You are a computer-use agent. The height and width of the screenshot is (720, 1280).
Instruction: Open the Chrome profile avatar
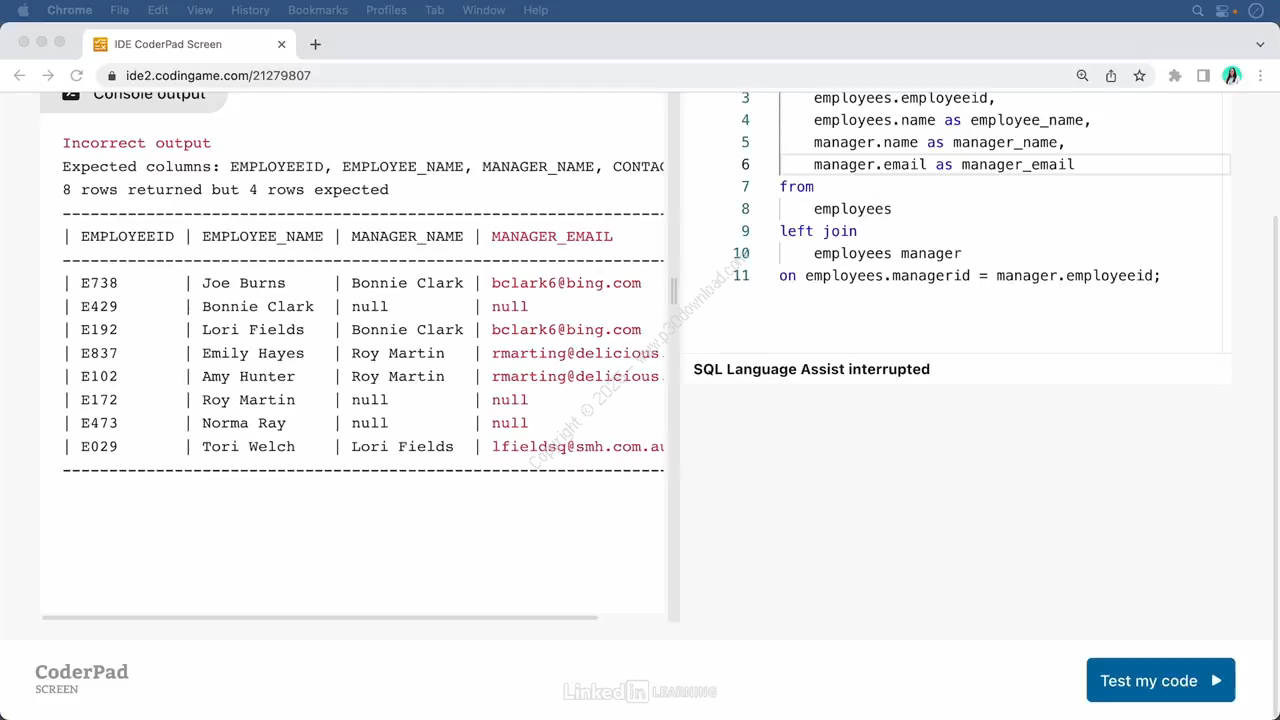tap(1232, 76)
